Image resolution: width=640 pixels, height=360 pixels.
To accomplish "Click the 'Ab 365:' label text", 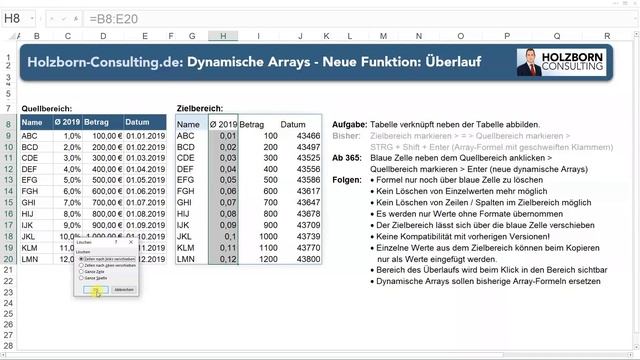I will click(347, 158).
